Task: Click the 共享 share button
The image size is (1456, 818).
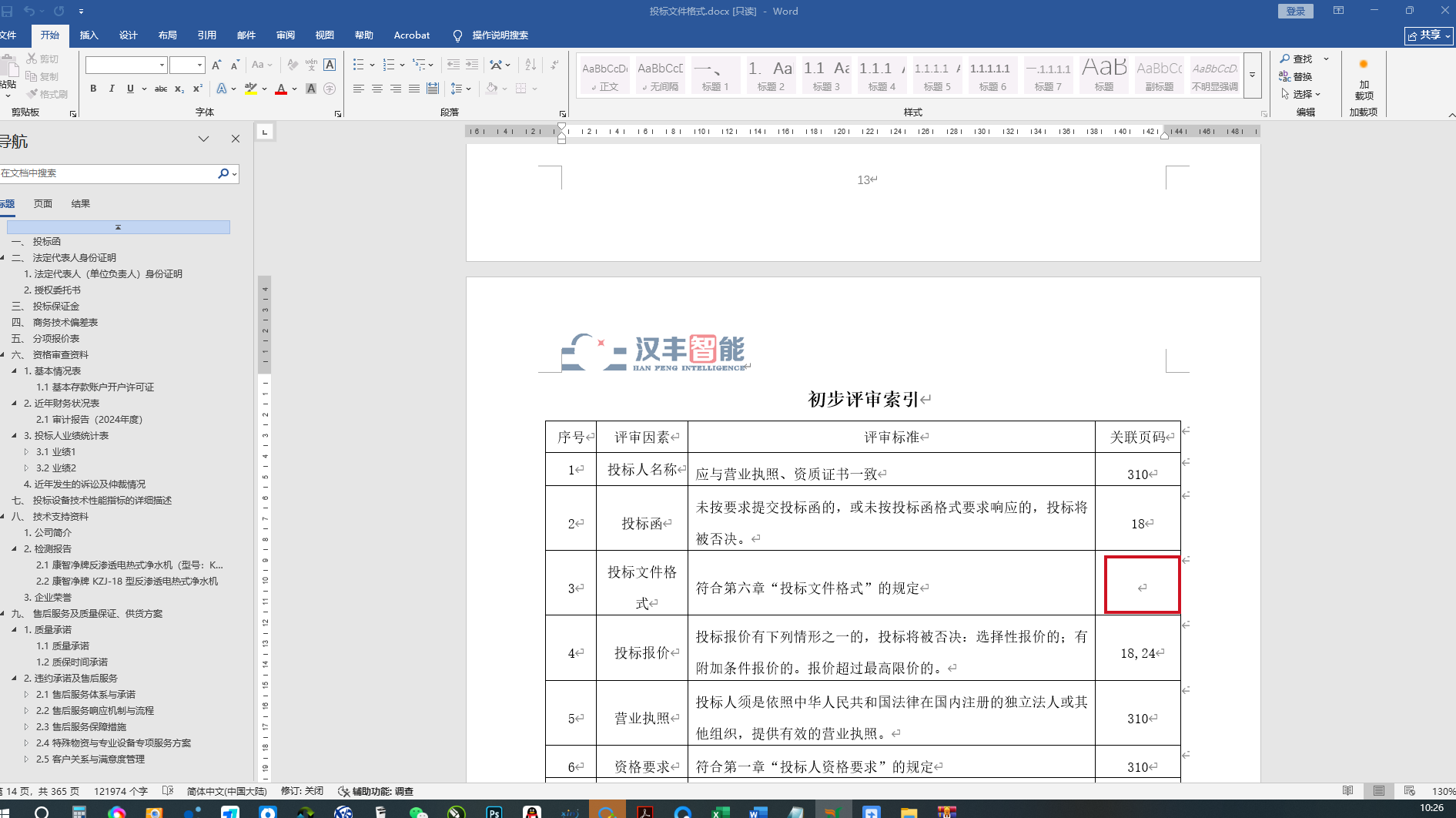Action: (1429, 35)
